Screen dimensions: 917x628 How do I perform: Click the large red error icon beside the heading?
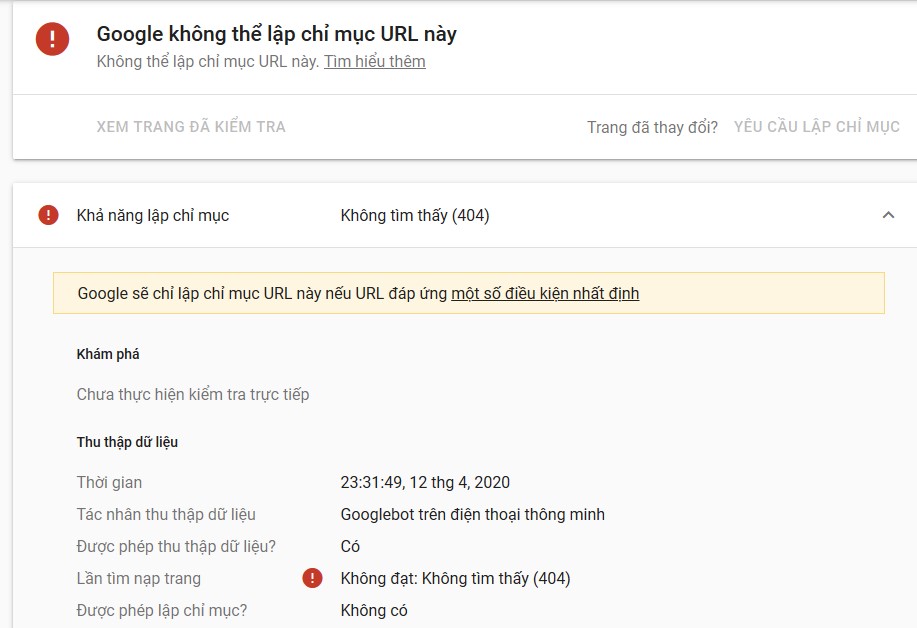click(x=53, y=39)
